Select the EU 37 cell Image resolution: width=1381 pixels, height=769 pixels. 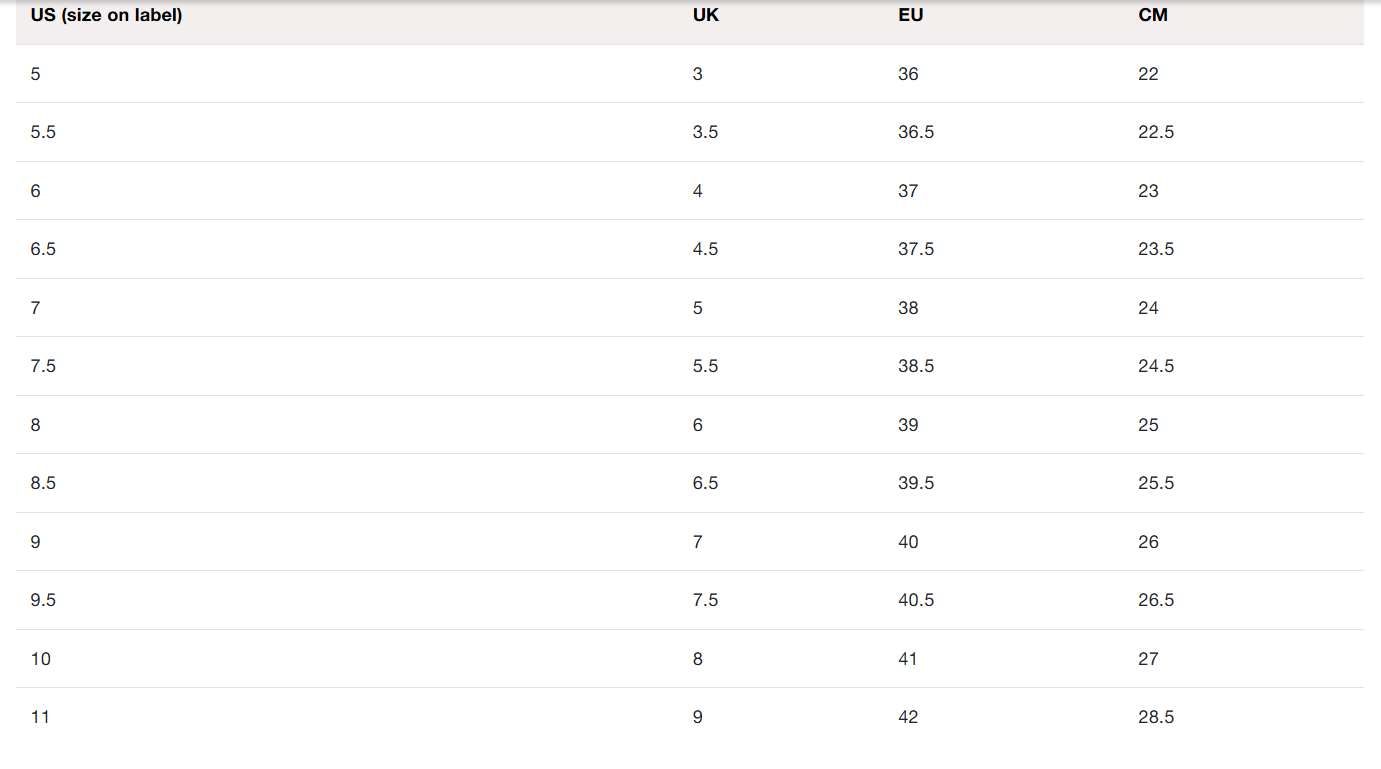(x=908, y=191)
